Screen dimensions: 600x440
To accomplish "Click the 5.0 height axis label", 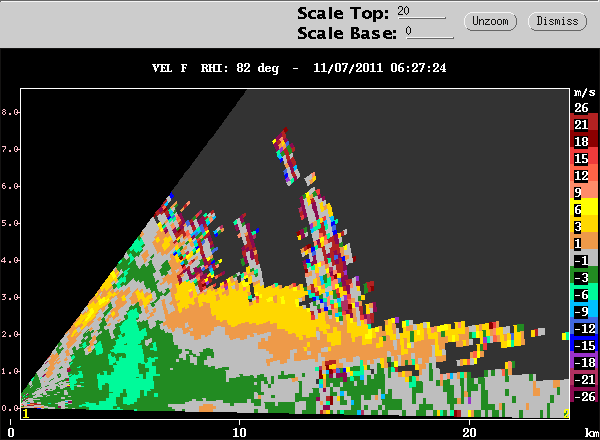I will click(10, 223).
